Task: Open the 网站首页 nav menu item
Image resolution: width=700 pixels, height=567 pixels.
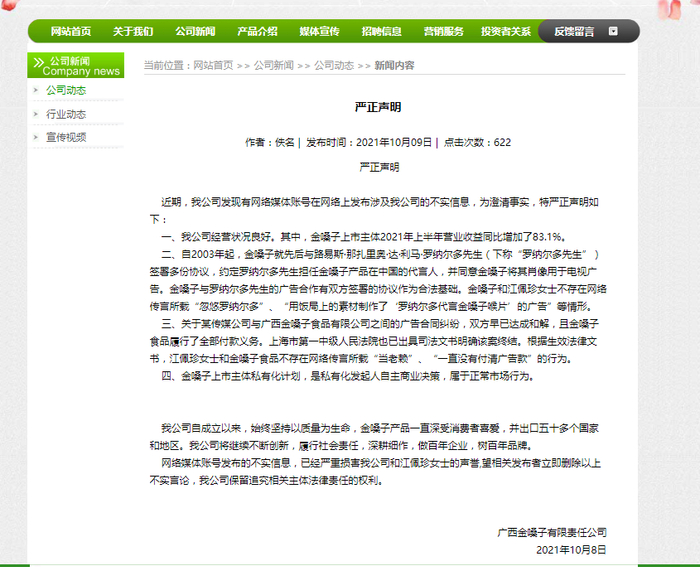Action: (x=71, y=31)
